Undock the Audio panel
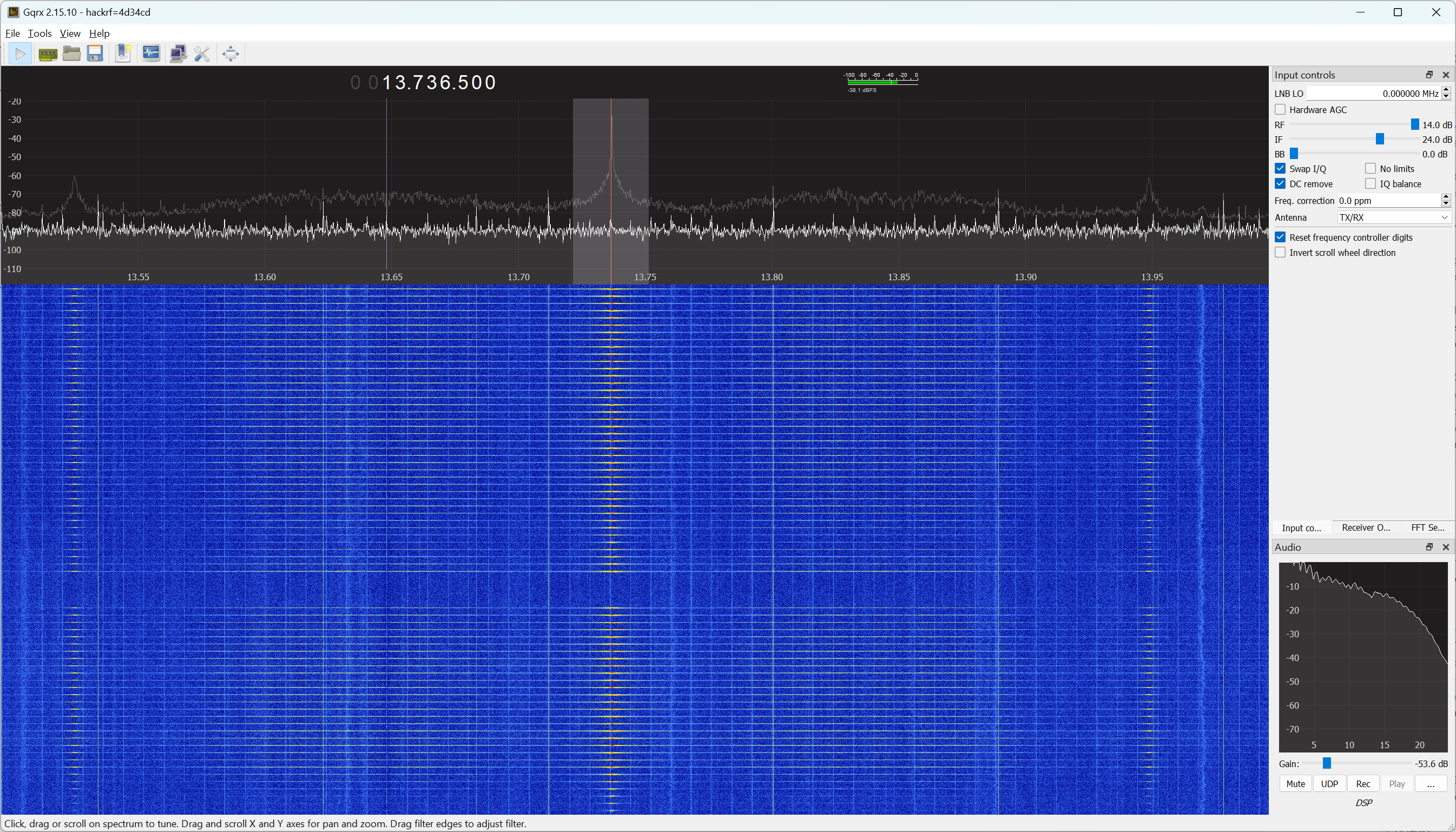 pos(1429,547)
